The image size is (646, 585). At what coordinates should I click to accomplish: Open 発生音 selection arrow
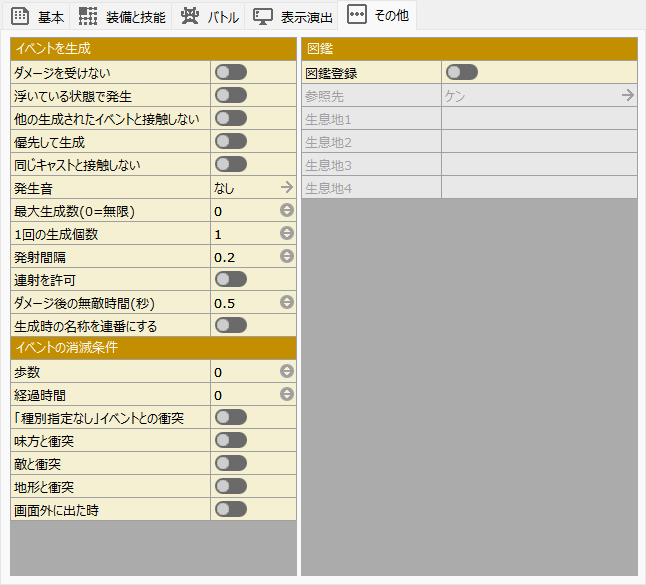[x=287, y=187]
